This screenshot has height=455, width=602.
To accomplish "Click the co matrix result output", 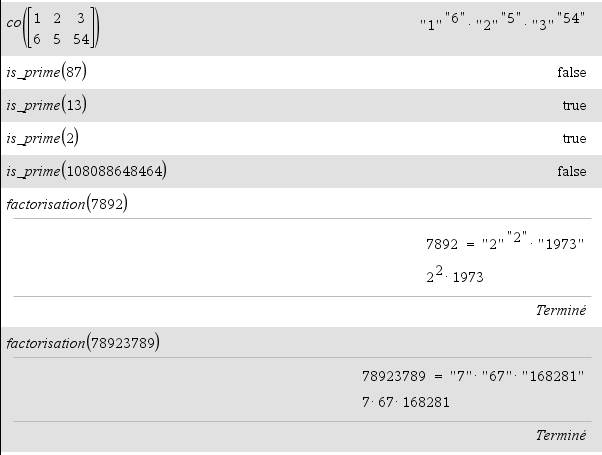I will (503, 22).
